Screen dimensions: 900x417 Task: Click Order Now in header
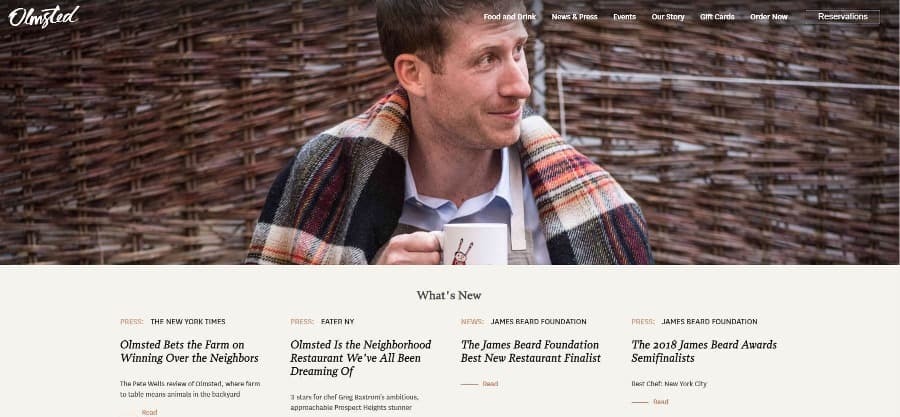(769, 17)
